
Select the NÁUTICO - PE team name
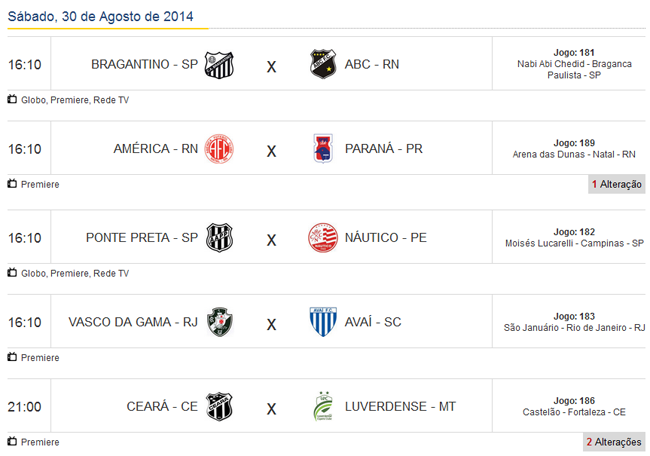386,238
